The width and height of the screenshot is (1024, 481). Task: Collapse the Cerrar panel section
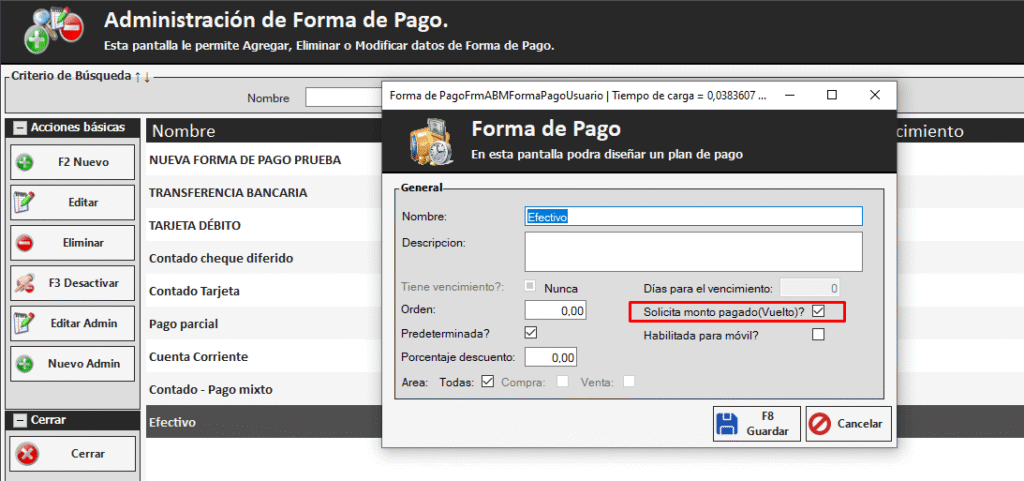pos(19,420)
